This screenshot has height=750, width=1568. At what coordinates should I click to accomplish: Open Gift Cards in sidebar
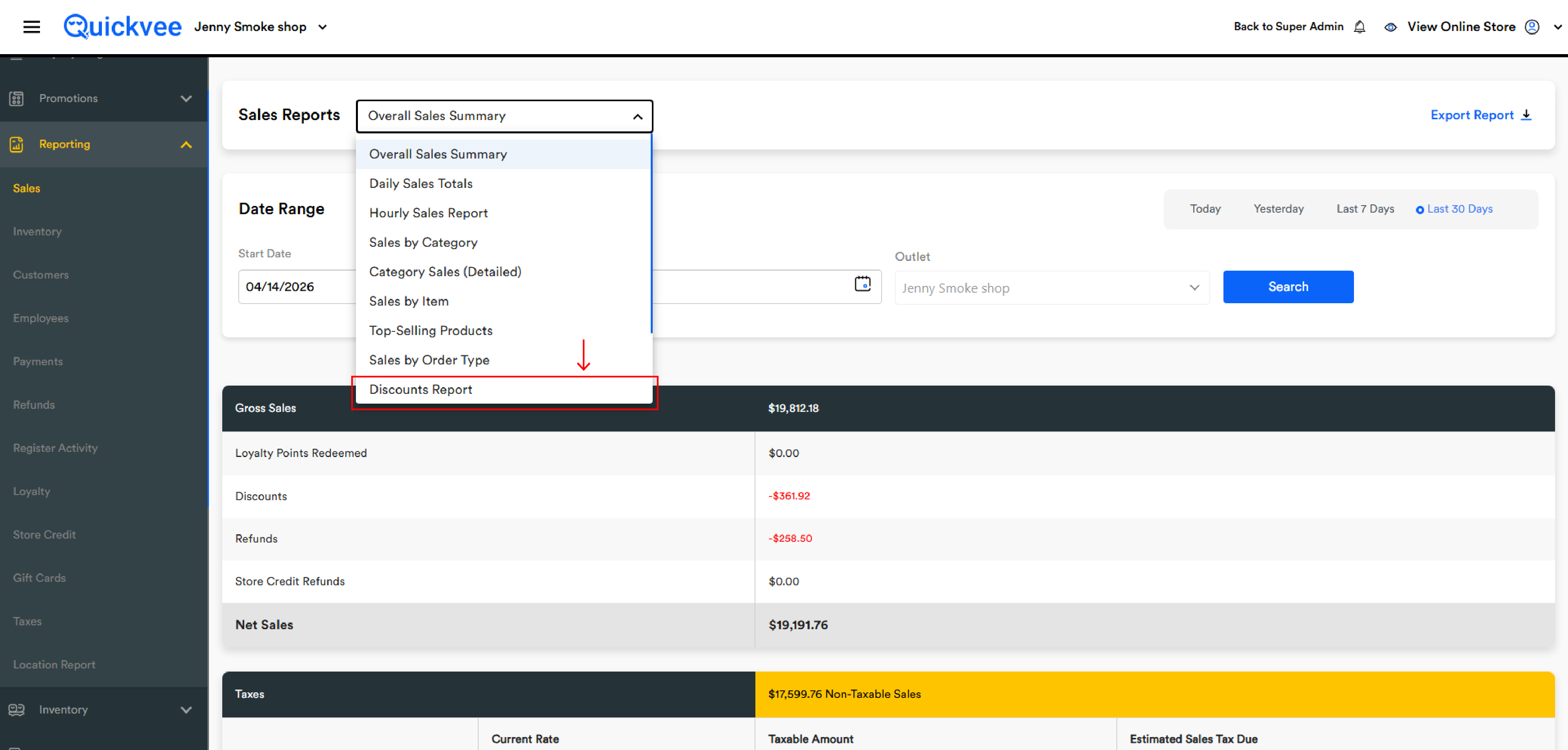[40, 578]
